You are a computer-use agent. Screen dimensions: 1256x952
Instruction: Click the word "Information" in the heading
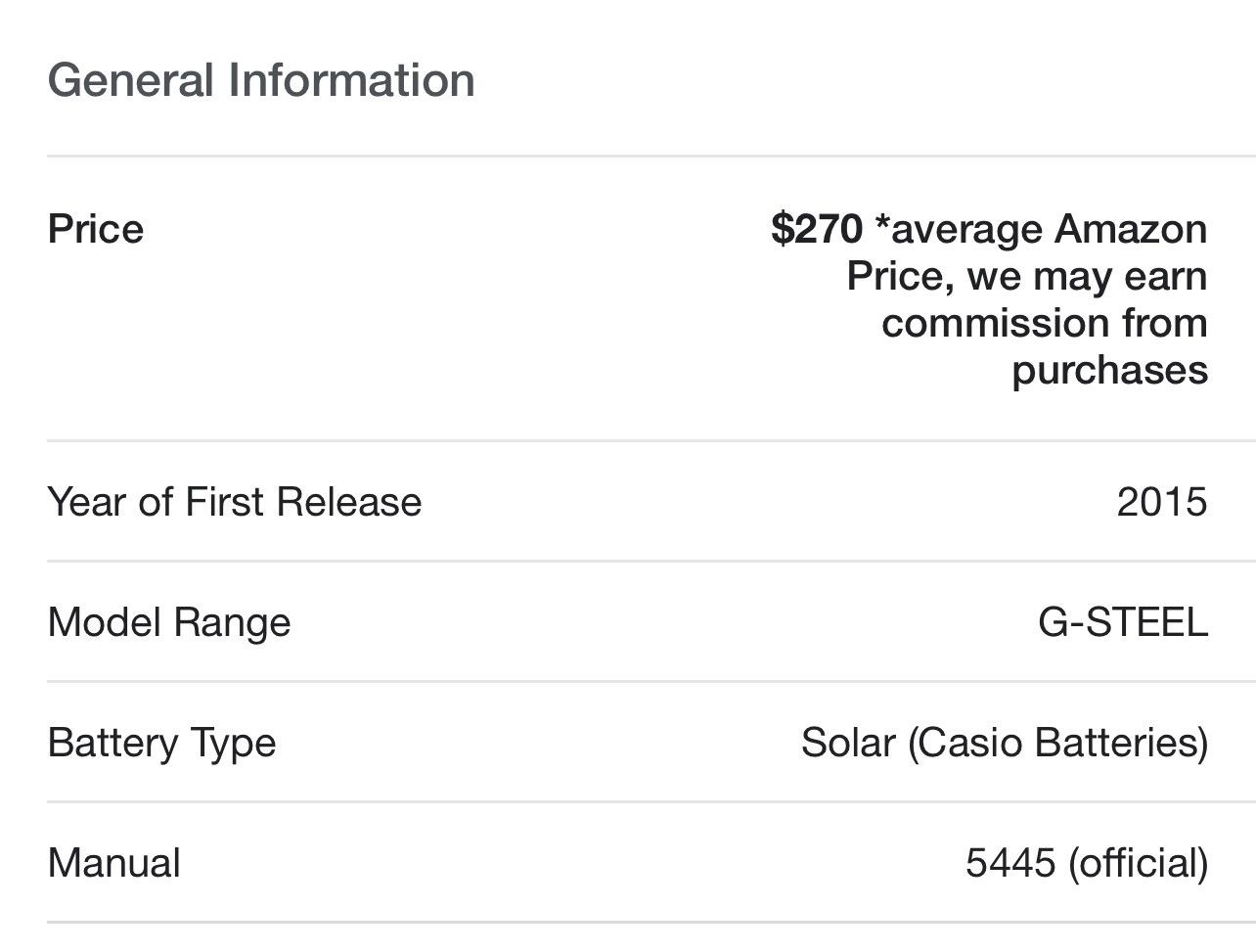[x=351, y=79]
